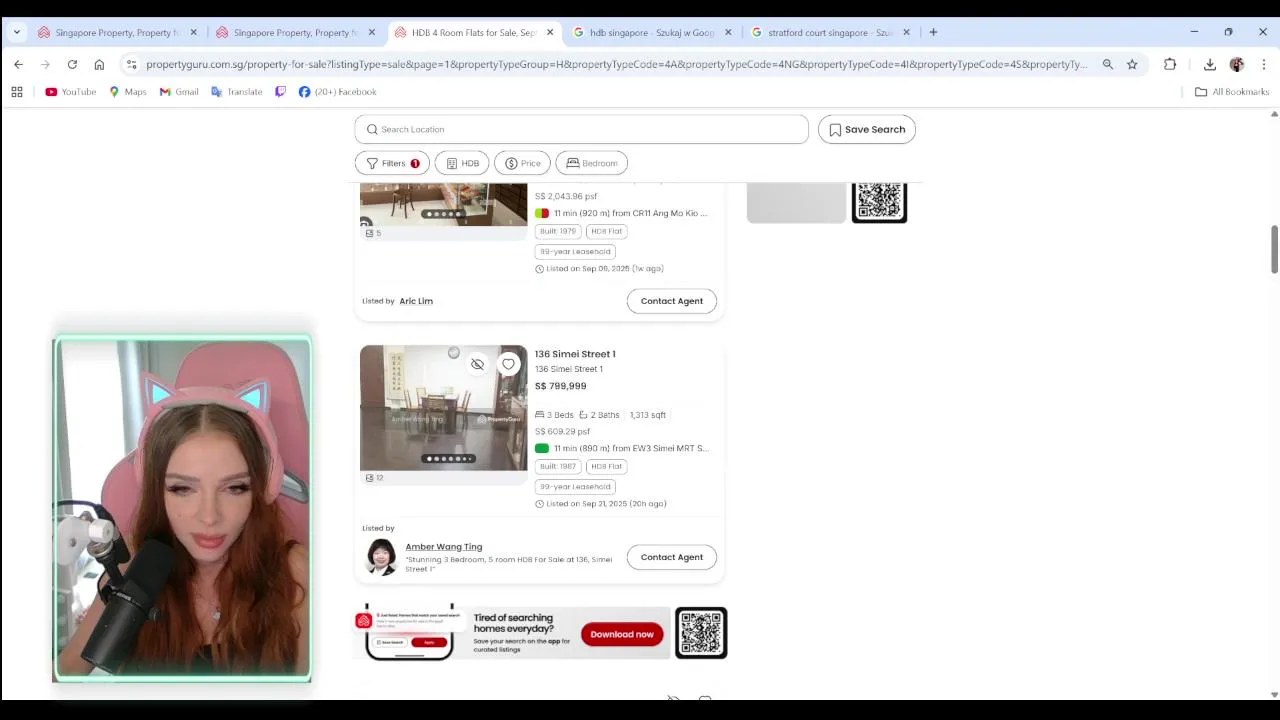The image size is (1280, 720).
Task: Select the HDB 4 Room Flats tab
Action: [x=473, y=32]
